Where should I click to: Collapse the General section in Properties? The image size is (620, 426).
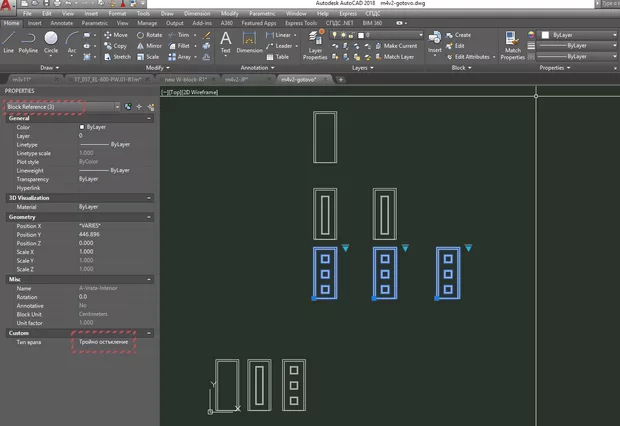point(148,118)
